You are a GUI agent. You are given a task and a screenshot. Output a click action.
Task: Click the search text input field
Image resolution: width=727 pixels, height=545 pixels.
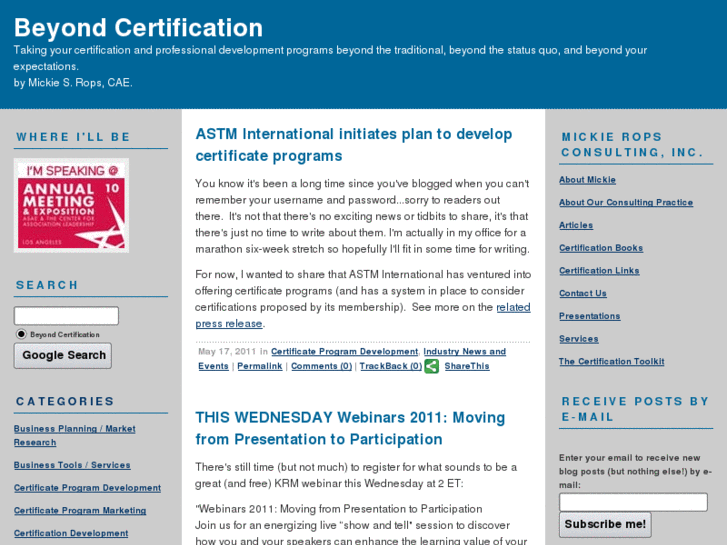(x=66, y=316)
